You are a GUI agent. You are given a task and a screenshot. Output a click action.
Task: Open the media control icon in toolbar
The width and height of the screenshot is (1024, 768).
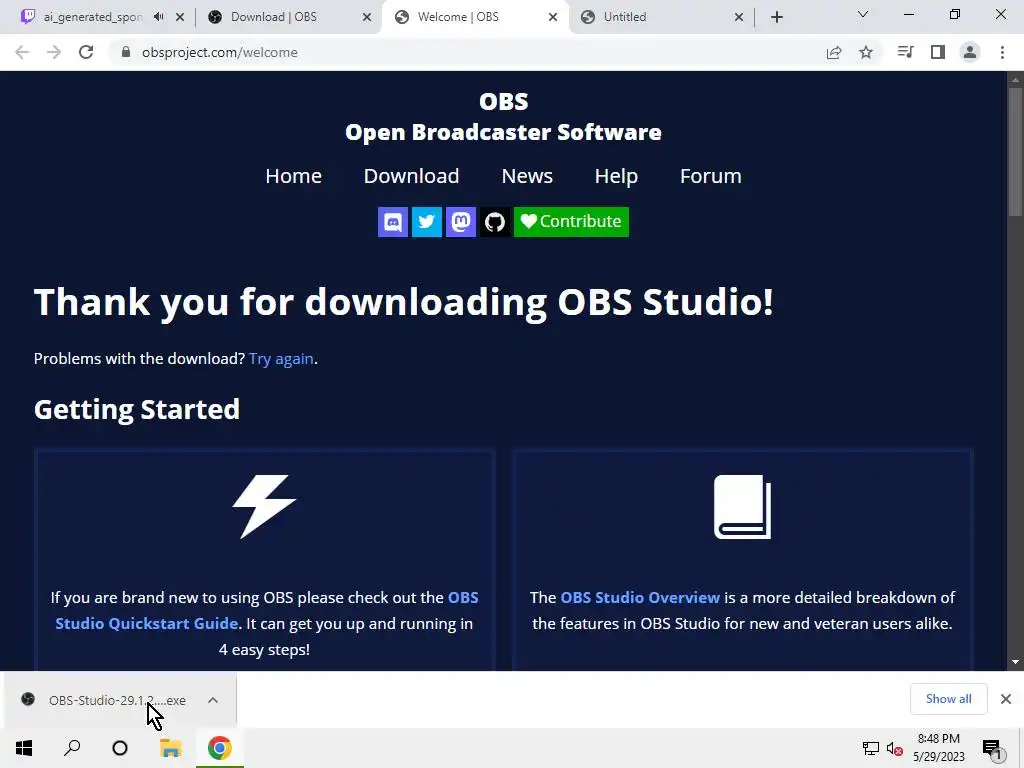pos(905,52)
